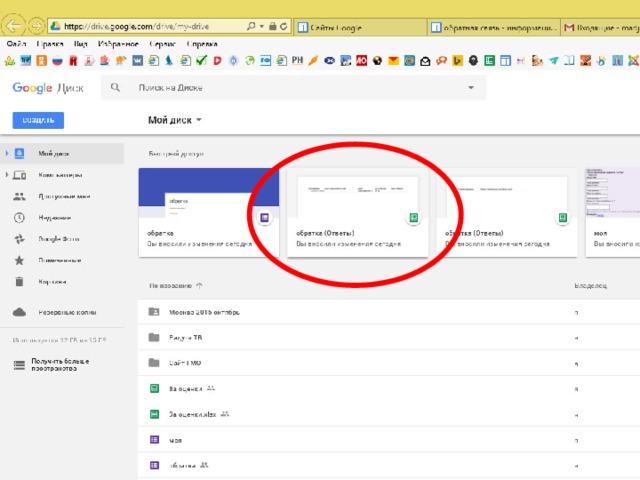Open Недавние (Recent) clock icon
This screenshot has height=480, width=640.
[x=19, y=217]
